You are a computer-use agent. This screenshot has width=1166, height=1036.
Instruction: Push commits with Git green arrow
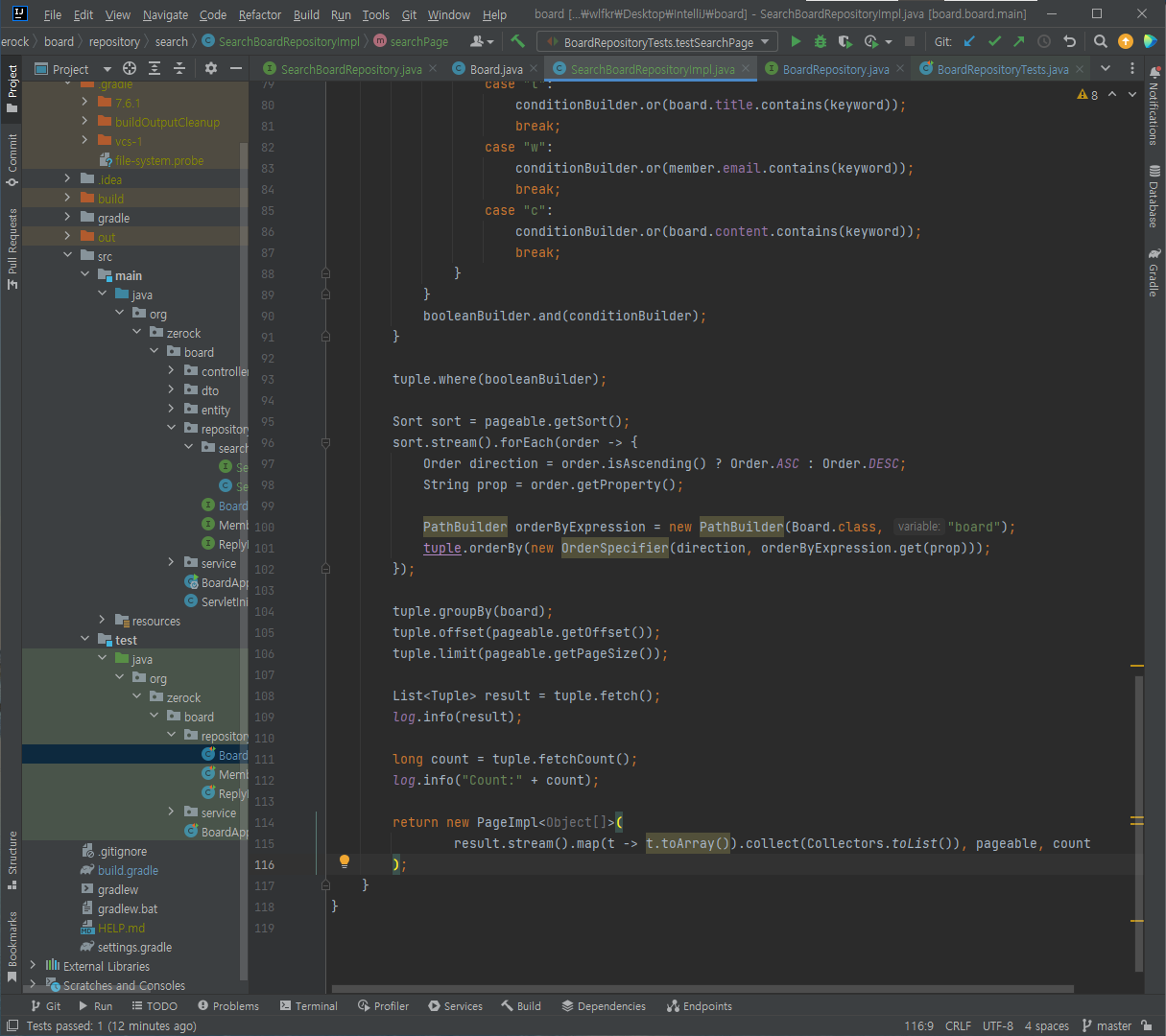(x=1019, y=41)
